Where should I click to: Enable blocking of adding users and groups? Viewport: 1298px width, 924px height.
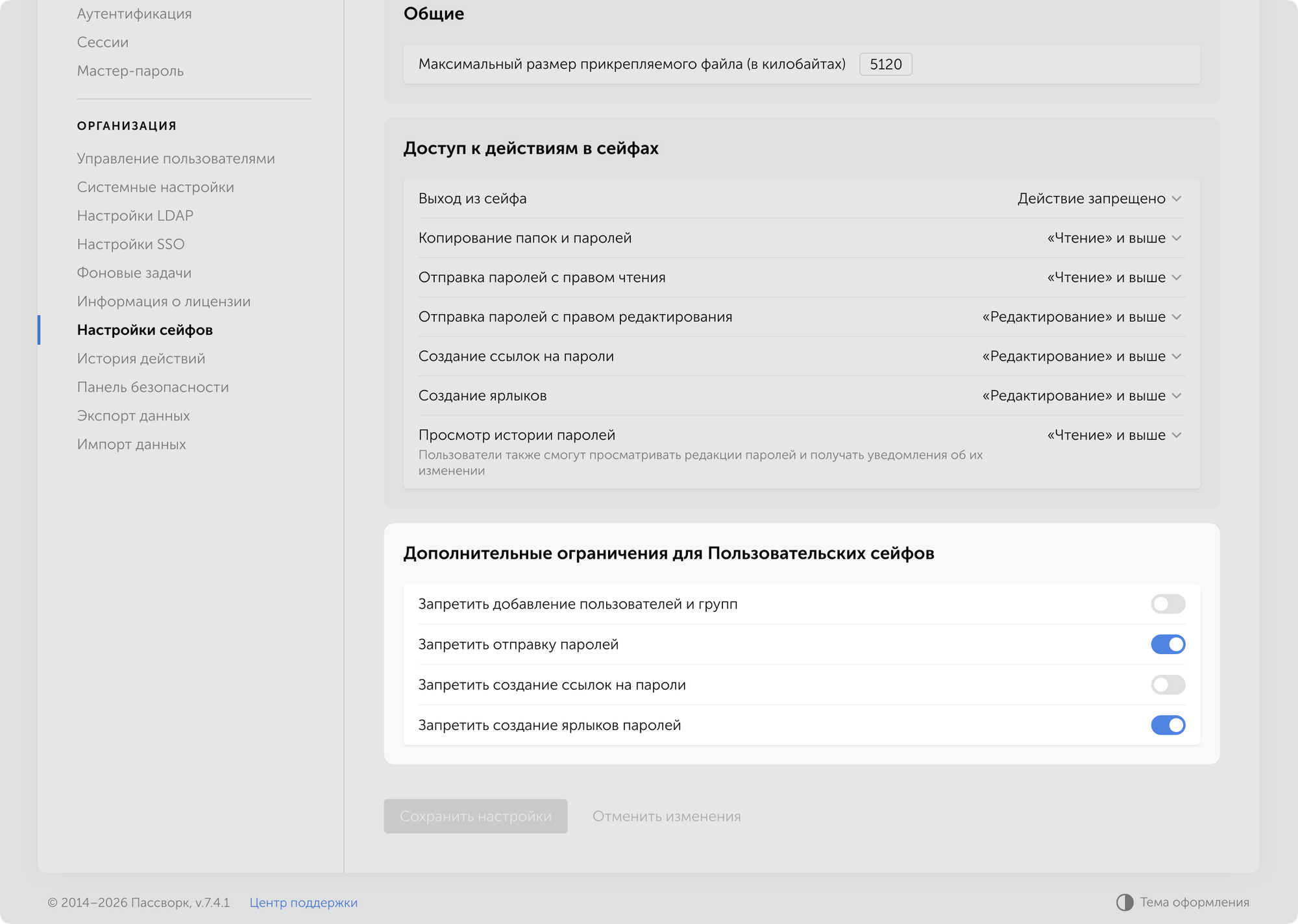click(1168, 604)
